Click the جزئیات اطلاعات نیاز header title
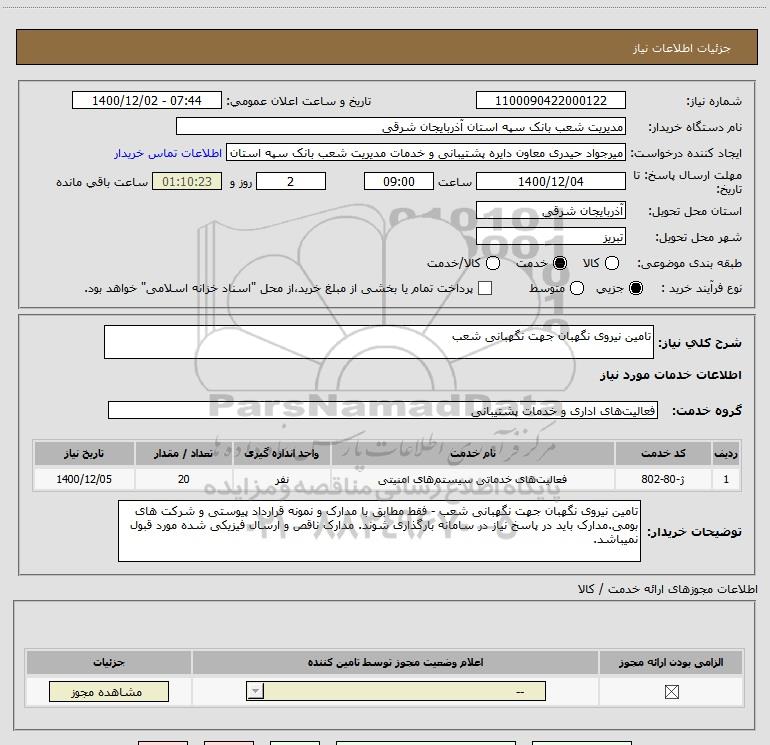The height and width of the screenshot is (745, 770). tap(682, 48)
